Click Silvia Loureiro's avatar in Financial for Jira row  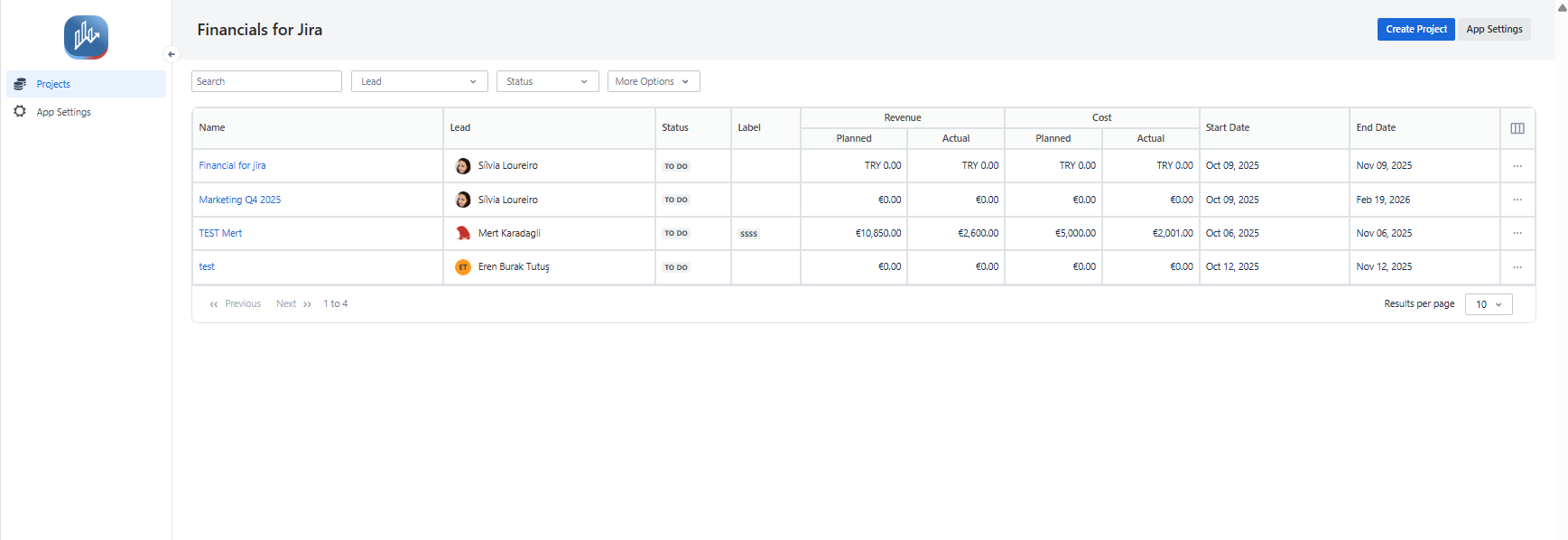click(463, 166)
